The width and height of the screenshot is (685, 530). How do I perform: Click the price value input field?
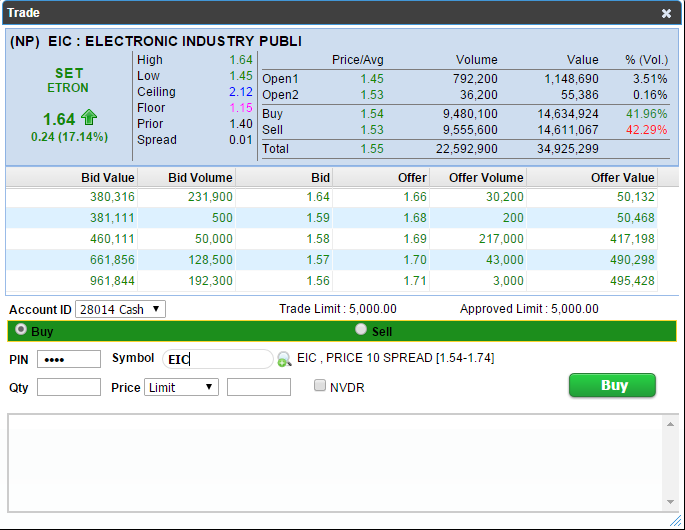tap(259, 387)
